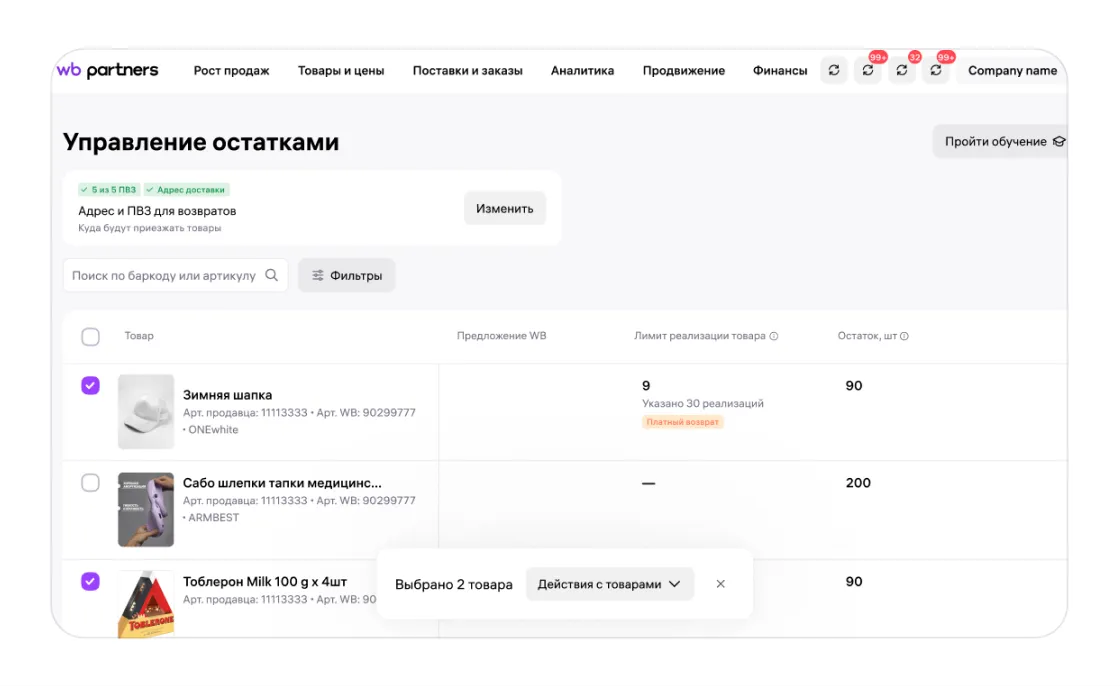
Task: Toggle the select-all checkbox in header
Action: (90, 337)
